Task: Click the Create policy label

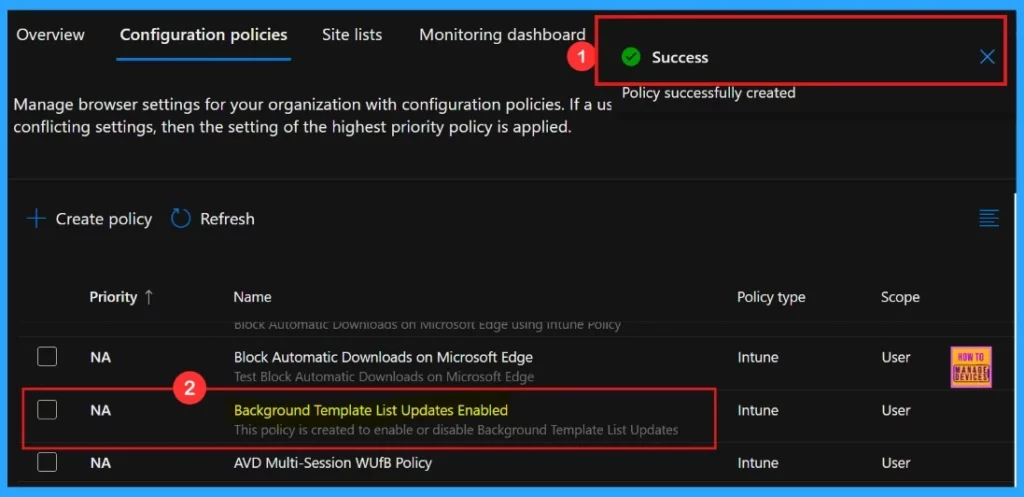Action: pos(104,219)
